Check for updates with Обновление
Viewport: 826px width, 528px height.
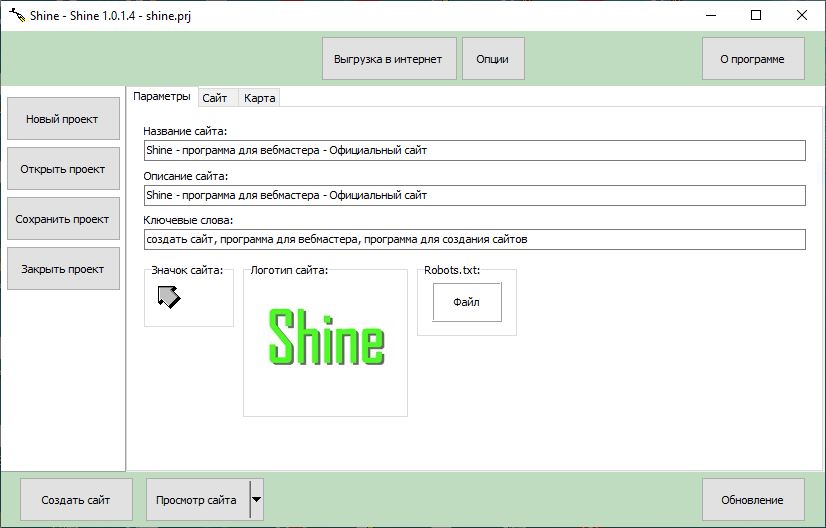[752, 499]
